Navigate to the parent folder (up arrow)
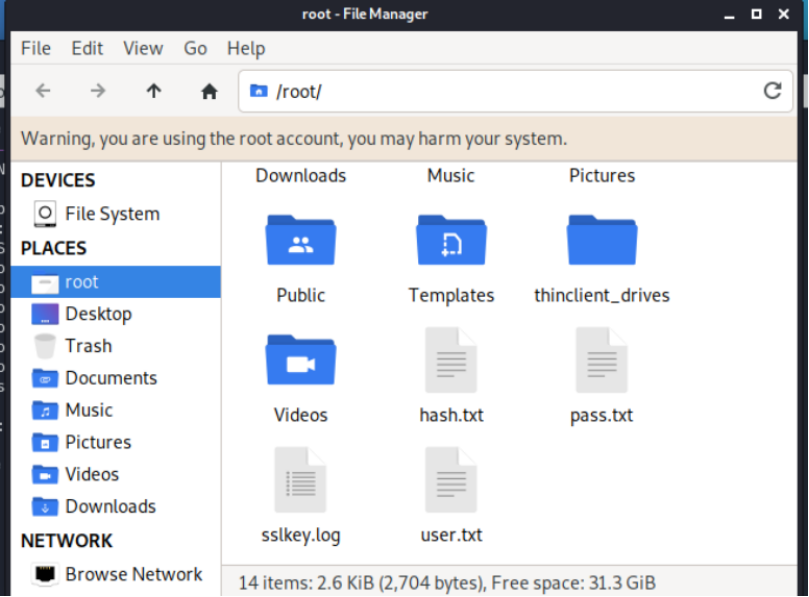The height and width of the screenshot is (597, 809). (x=153, y=91)
